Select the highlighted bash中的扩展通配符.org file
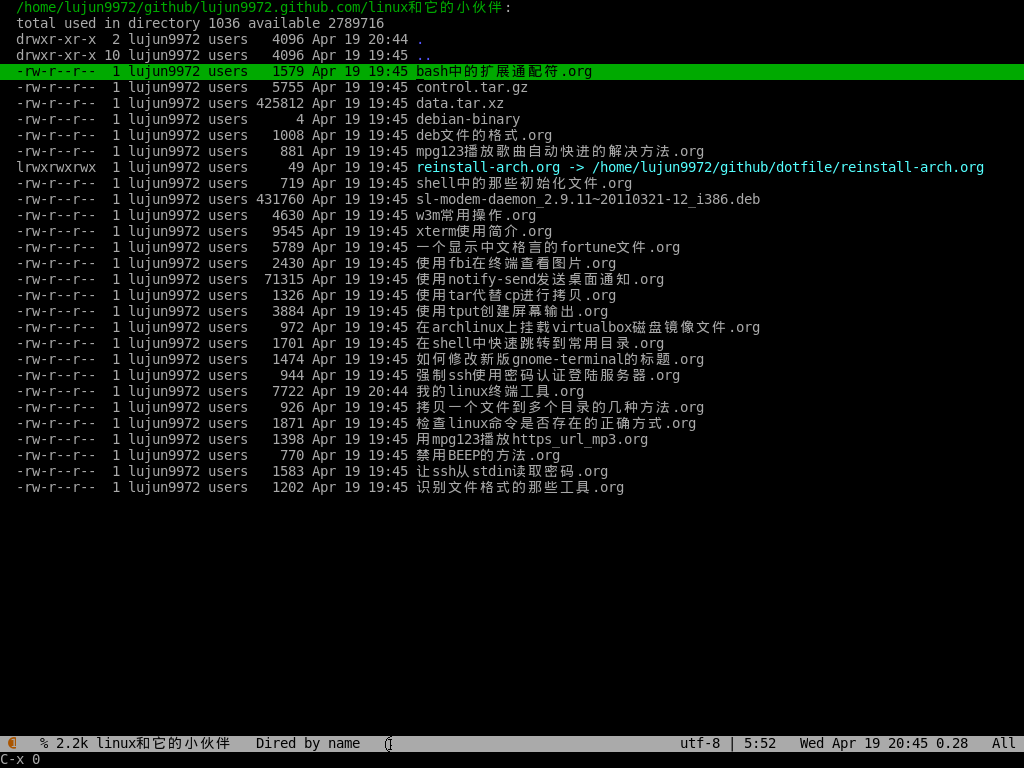This screenshot has width=1024, height=768. (503, 71)
